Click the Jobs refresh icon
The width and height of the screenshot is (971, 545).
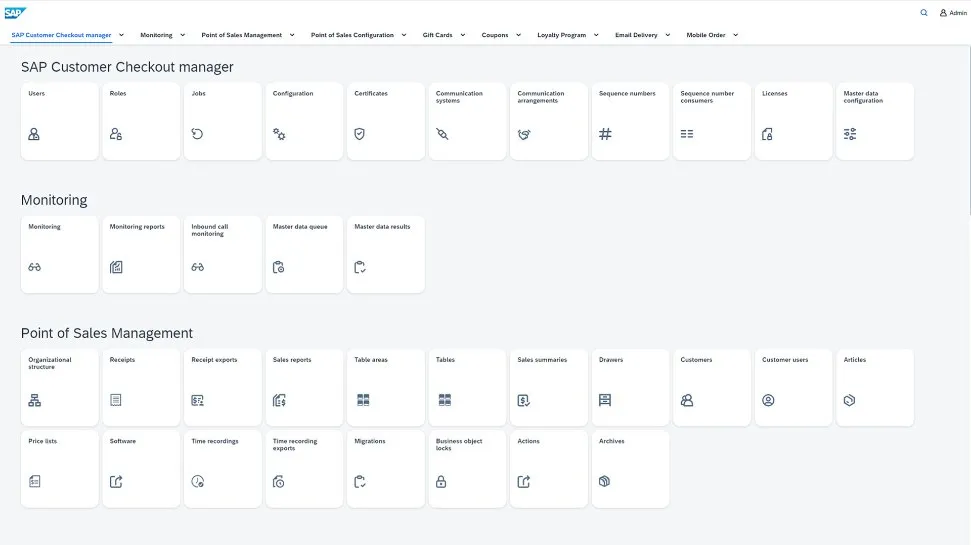click(x=197, y=134)
